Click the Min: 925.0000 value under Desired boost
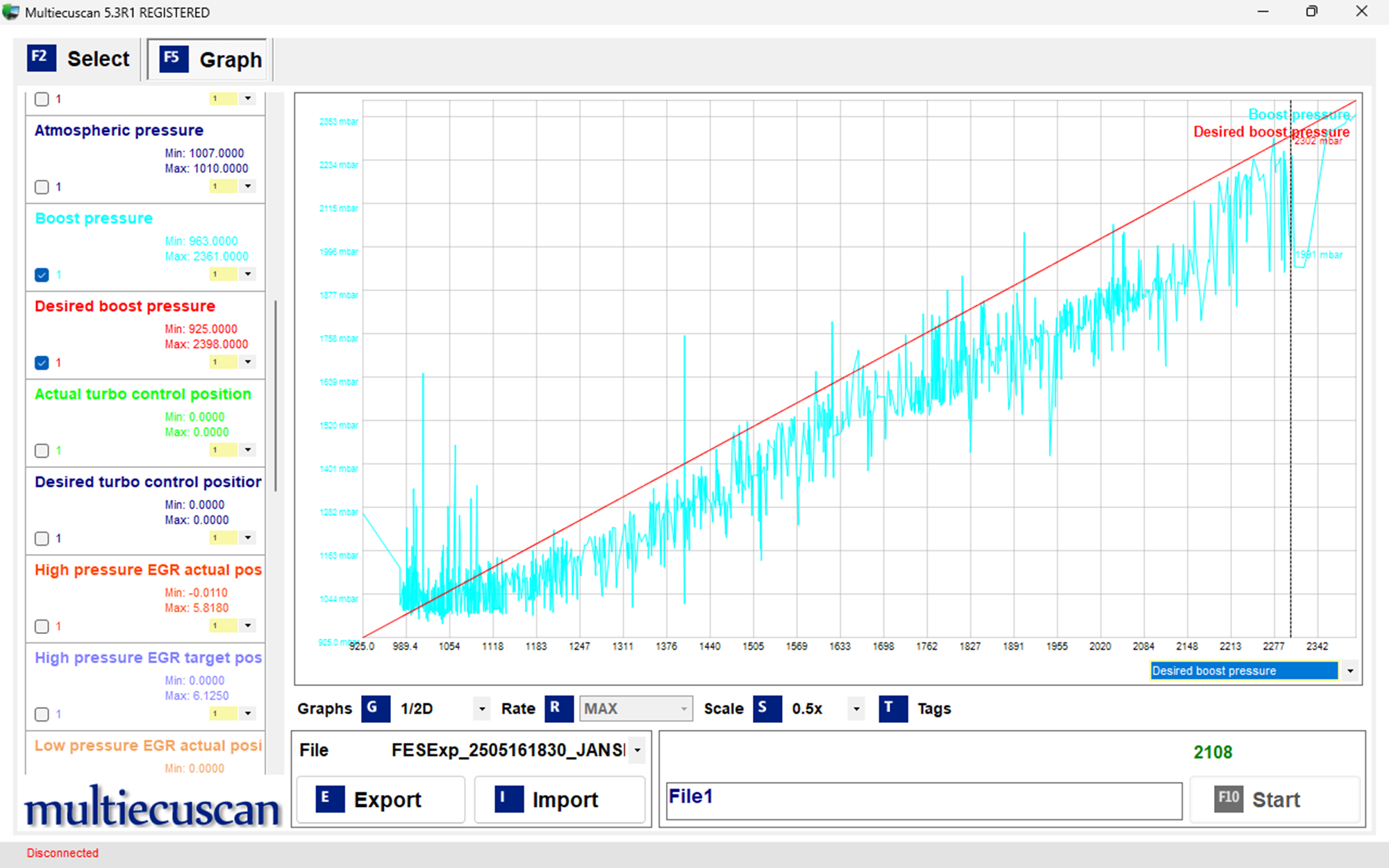This screenshot has height=868, width=1389. [x=201, y=329]
